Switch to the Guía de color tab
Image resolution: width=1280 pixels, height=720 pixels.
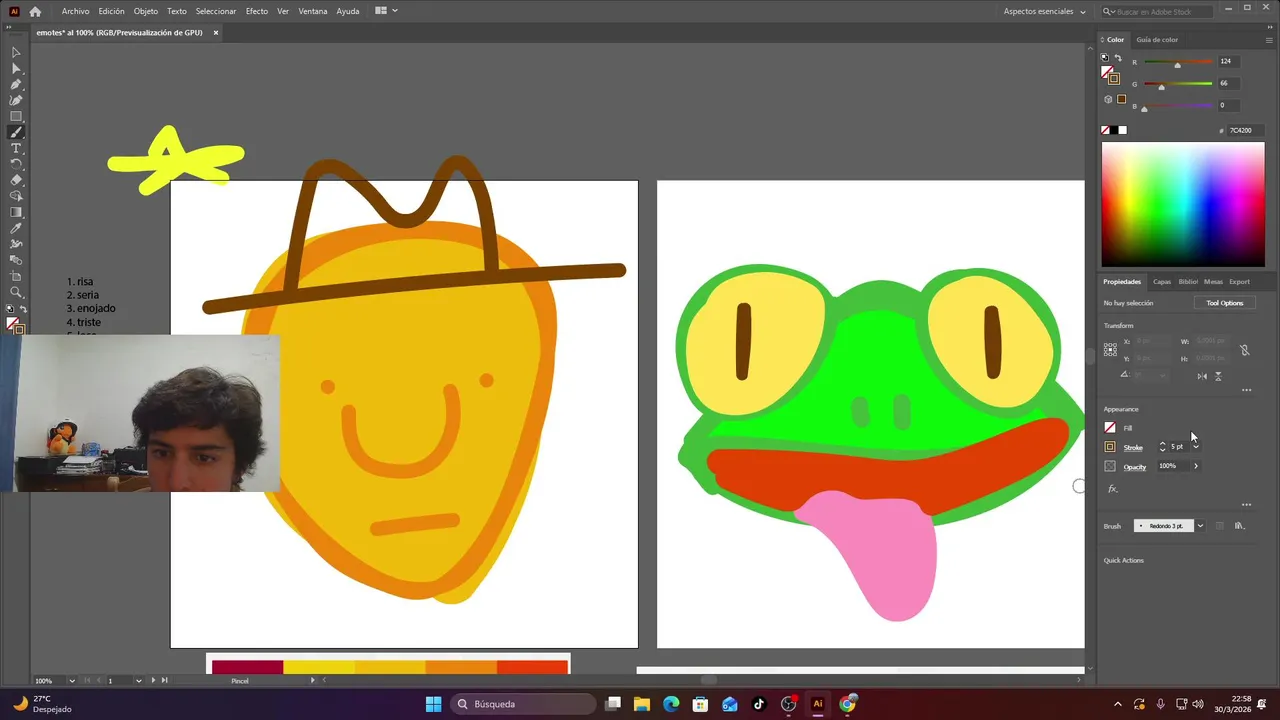pyautogui.click(x=1157, y=40)
